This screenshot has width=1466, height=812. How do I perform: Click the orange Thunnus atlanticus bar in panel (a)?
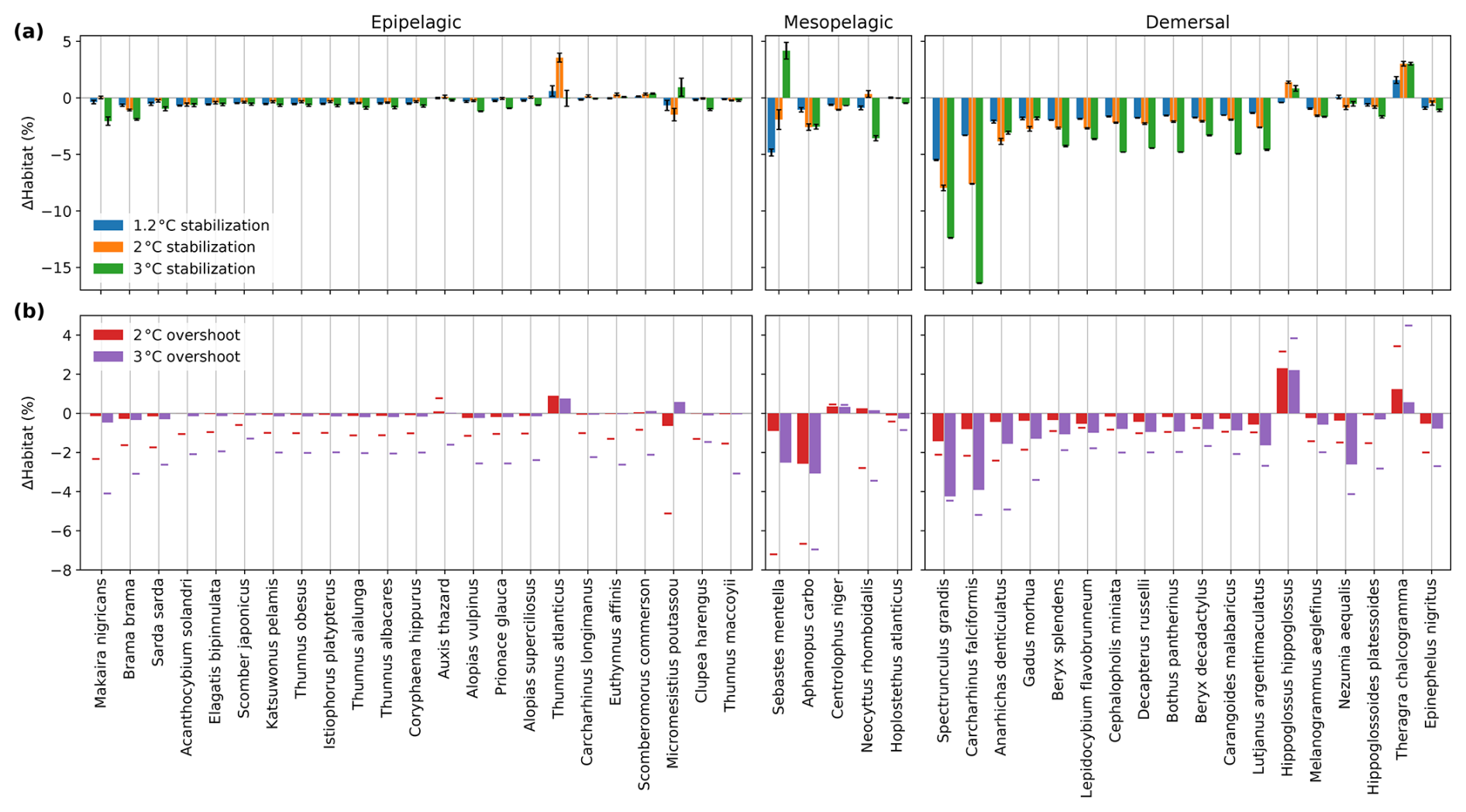559,77
